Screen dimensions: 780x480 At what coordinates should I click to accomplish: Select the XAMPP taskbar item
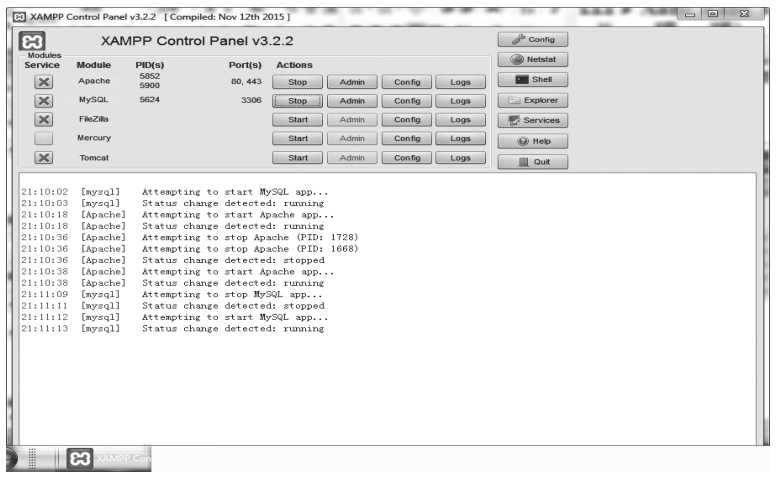click(109, 458)
